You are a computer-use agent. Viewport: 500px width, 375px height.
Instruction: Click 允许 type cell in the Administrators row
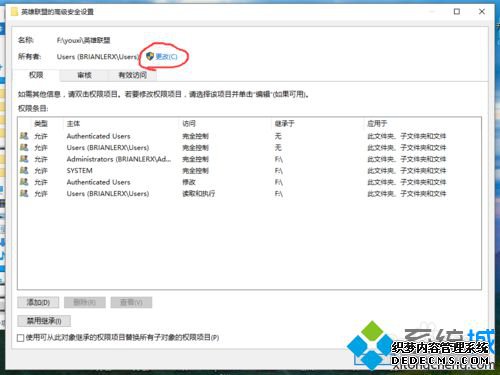[41, 159]
